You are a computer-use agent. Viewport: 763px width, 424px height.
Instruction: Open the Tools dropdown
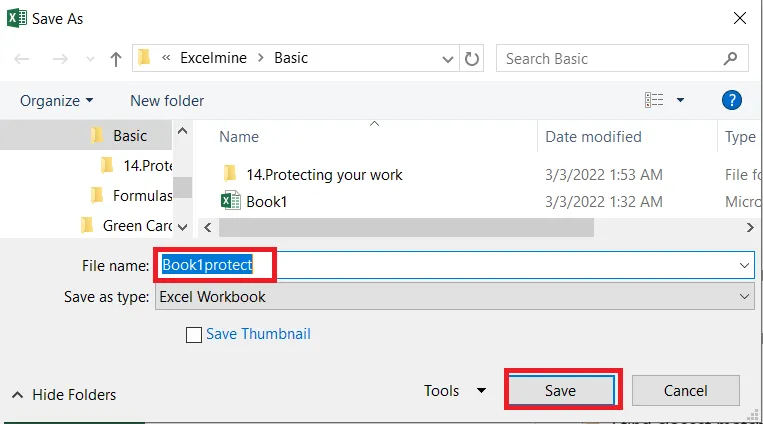[454, 390]
